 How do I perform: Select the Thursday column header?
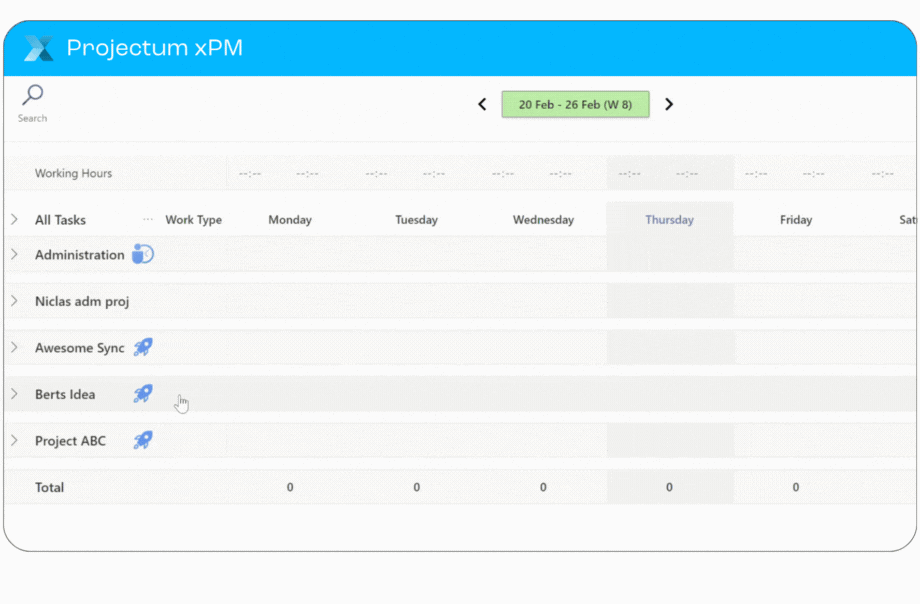tap(669, 220)
